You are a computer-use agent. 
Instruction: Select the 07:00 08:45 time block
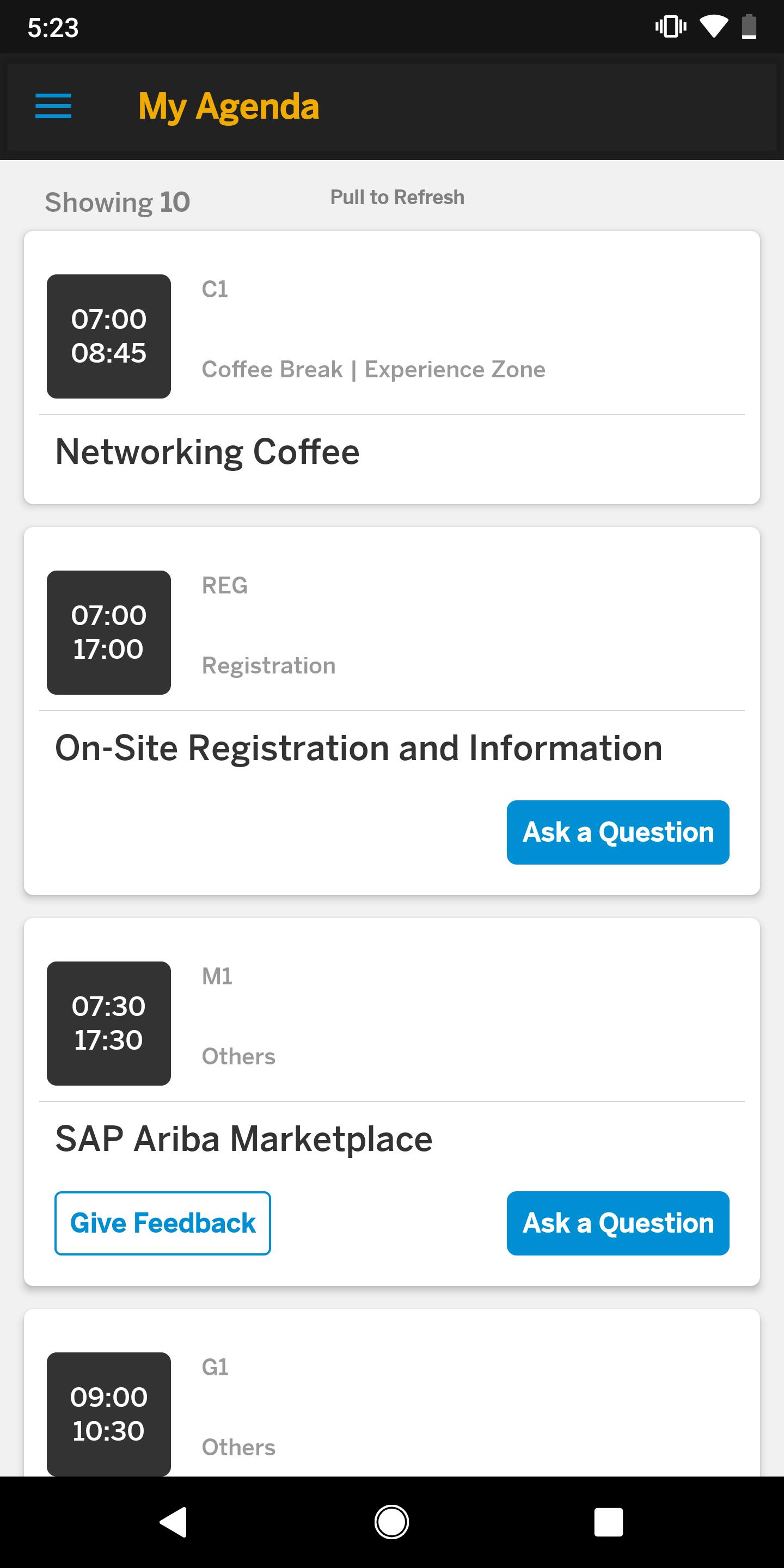click(109, 336)
